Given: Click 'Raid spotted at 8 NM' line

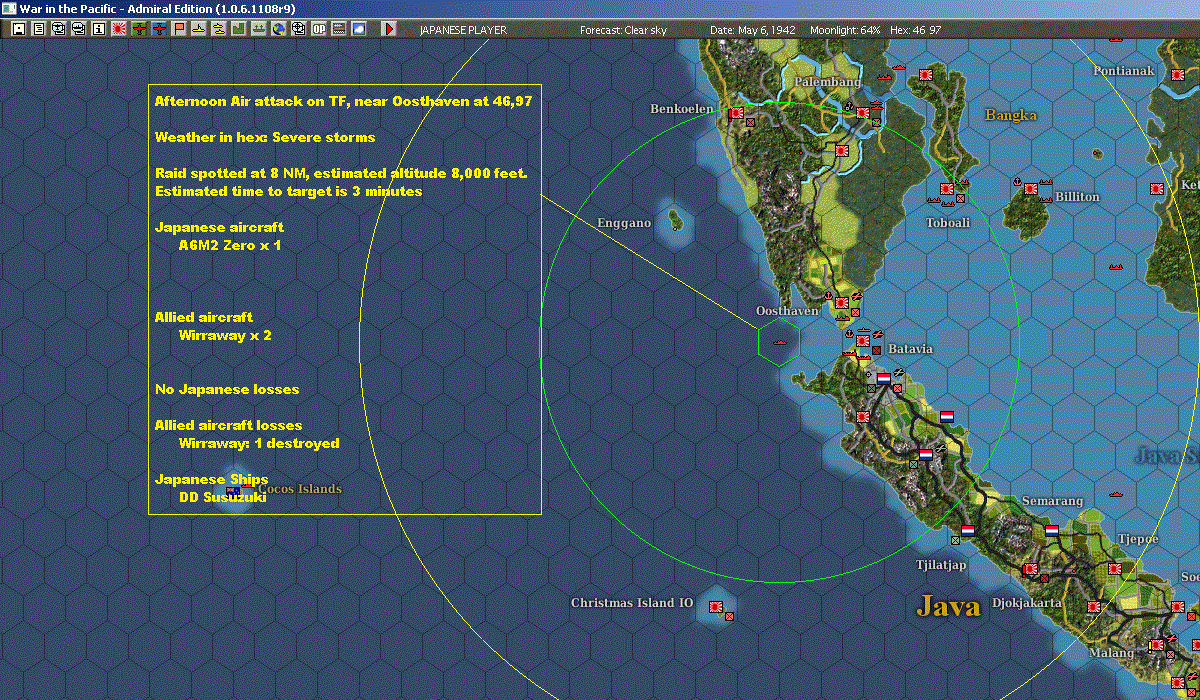Looking at the screenshot, I should point(341,173).
